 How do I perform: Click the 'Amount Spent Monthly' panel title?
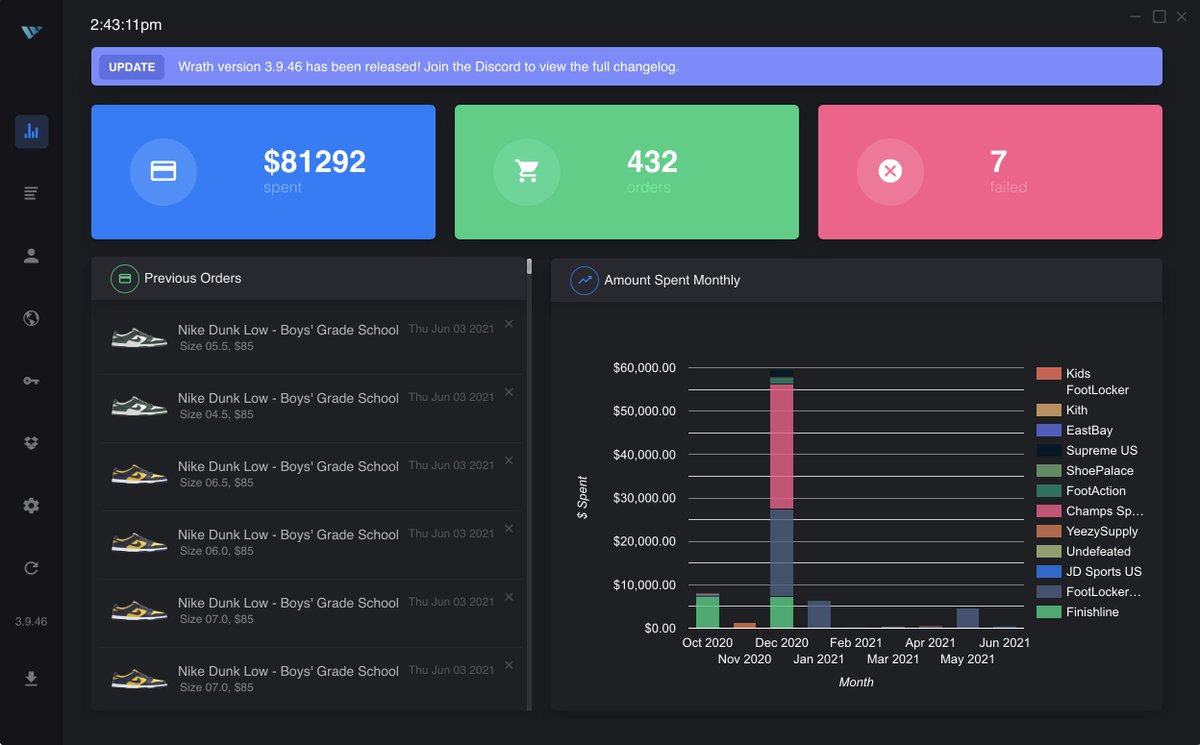[x=672, y=280]
